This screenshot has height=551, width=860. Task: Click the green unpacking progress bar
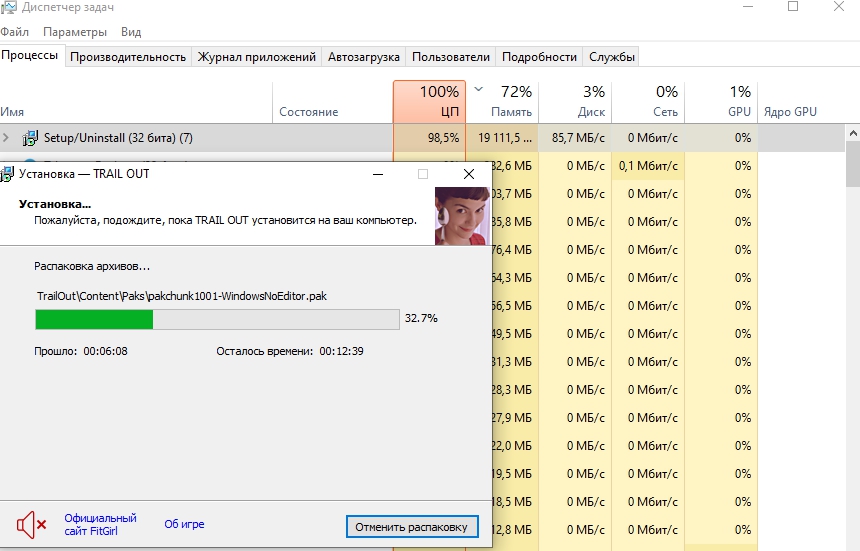pos(217,319)
